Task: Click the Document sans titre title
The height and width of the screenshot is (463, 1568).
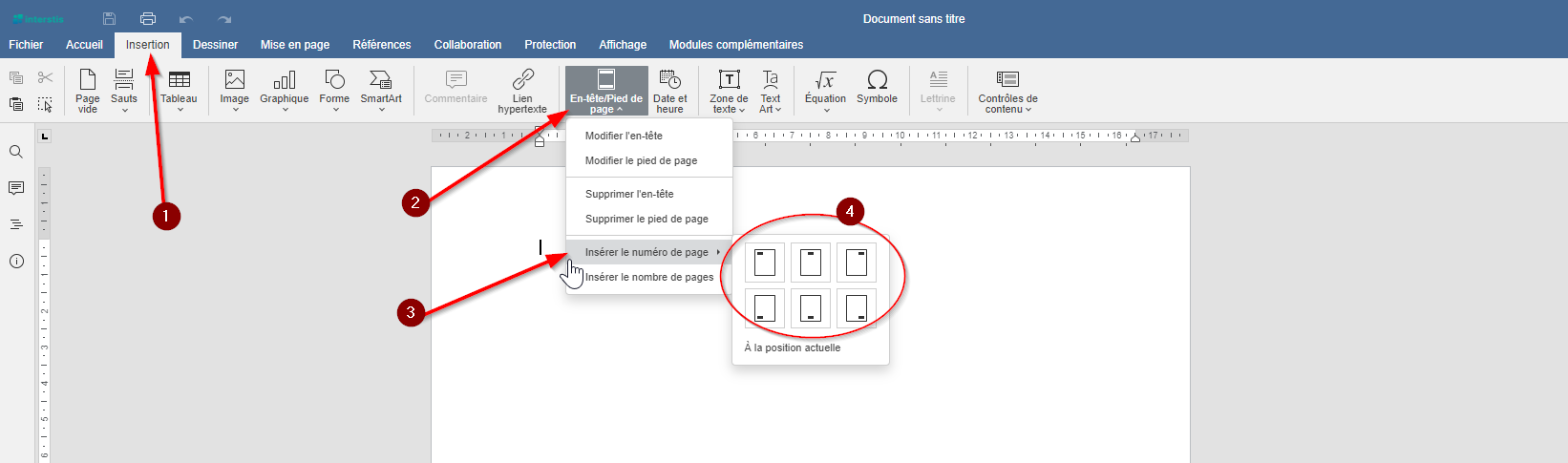Action: click(914, 19)
